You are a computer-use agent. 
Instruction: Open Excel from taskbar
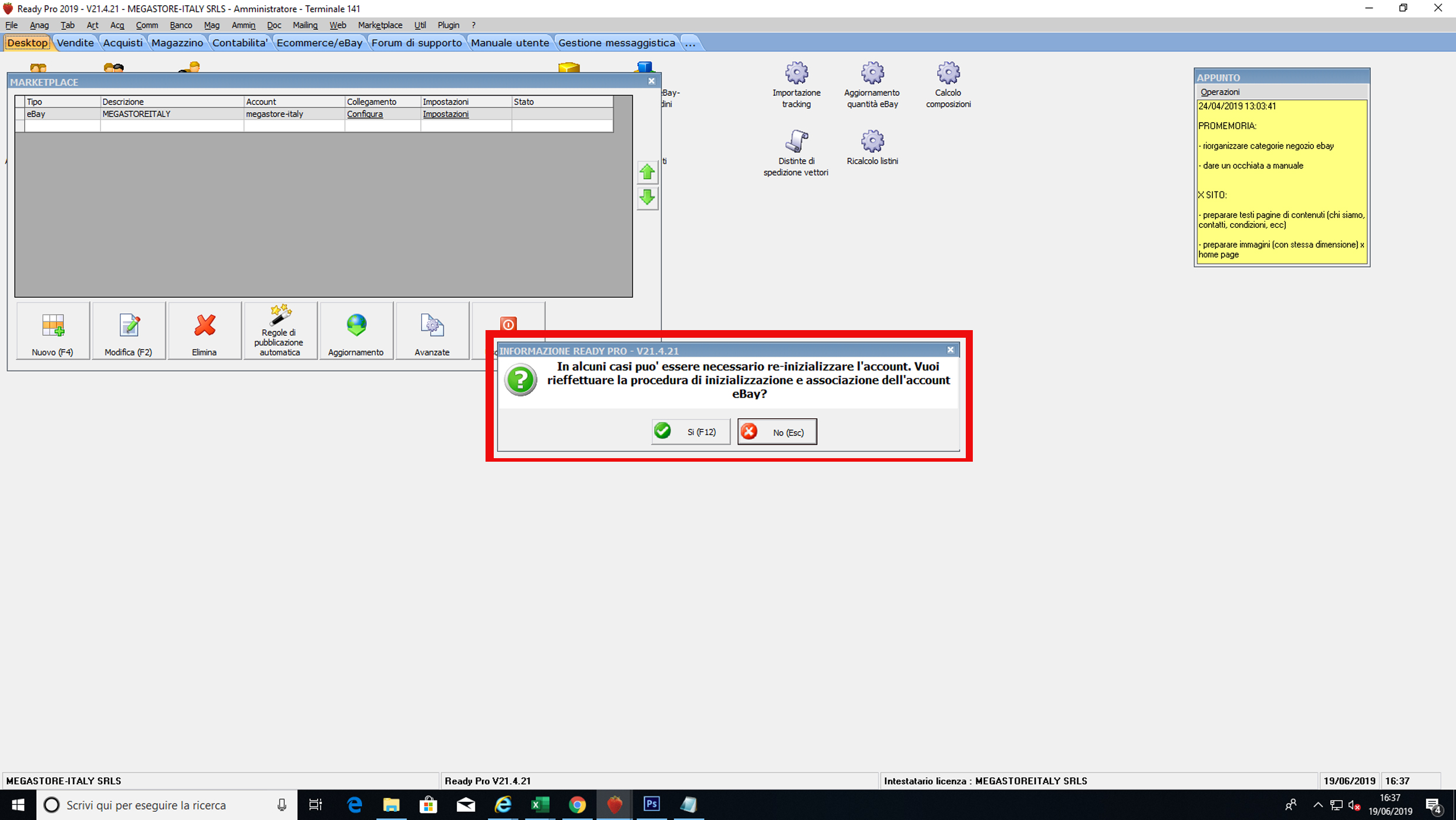[540, 805]
